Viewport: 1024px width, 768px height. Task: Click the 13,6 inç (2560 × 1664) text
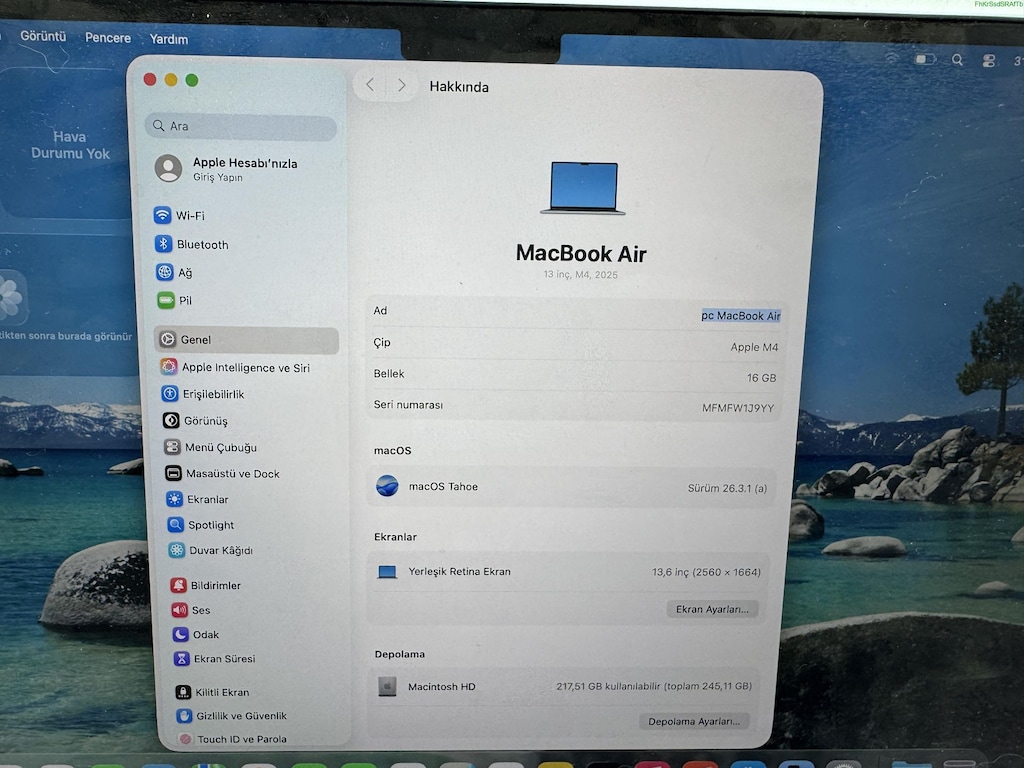pos(706,572)
